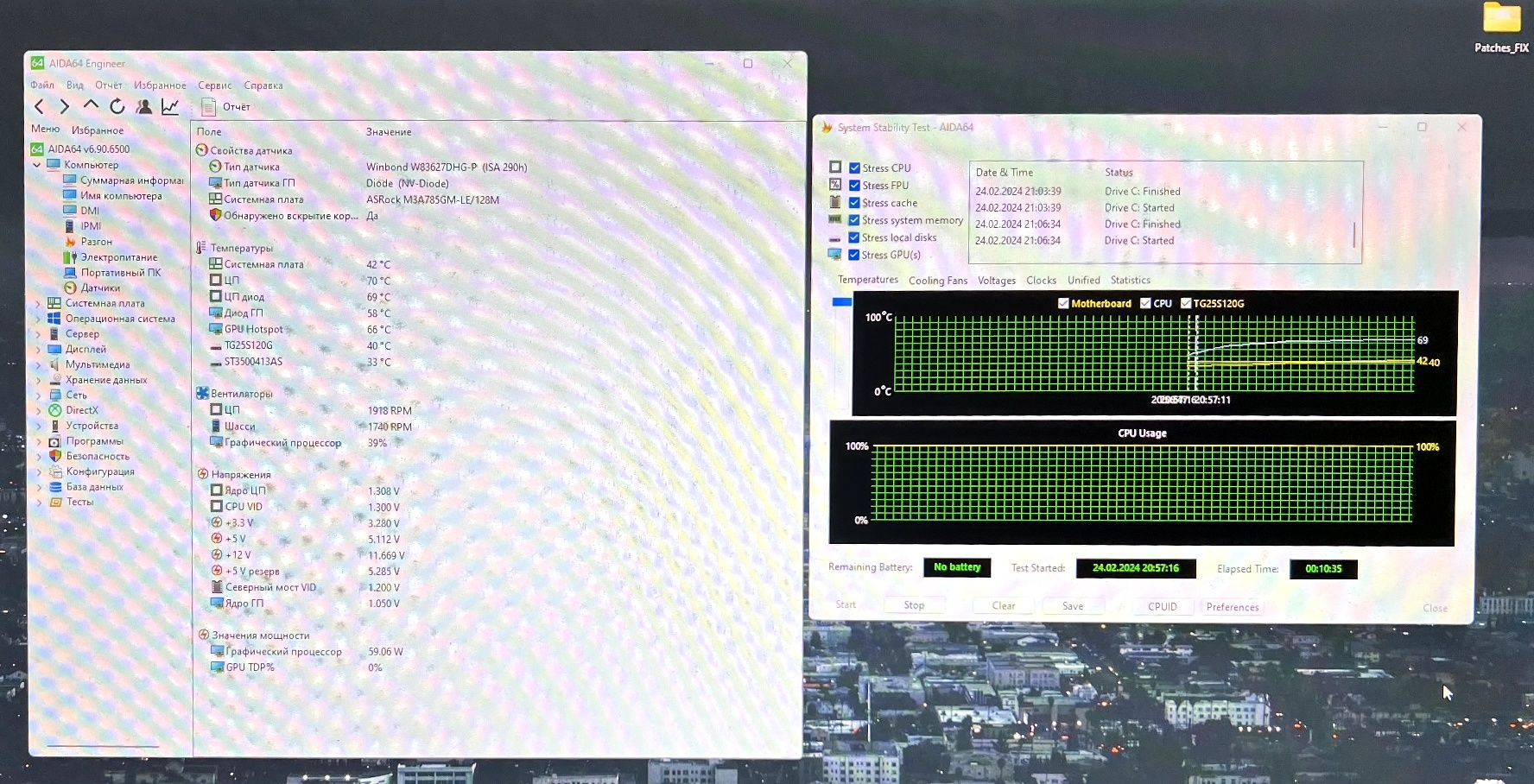Switch to Cooling Fans tab
This screenshot has width=1534, height=784.
[938, 281]
